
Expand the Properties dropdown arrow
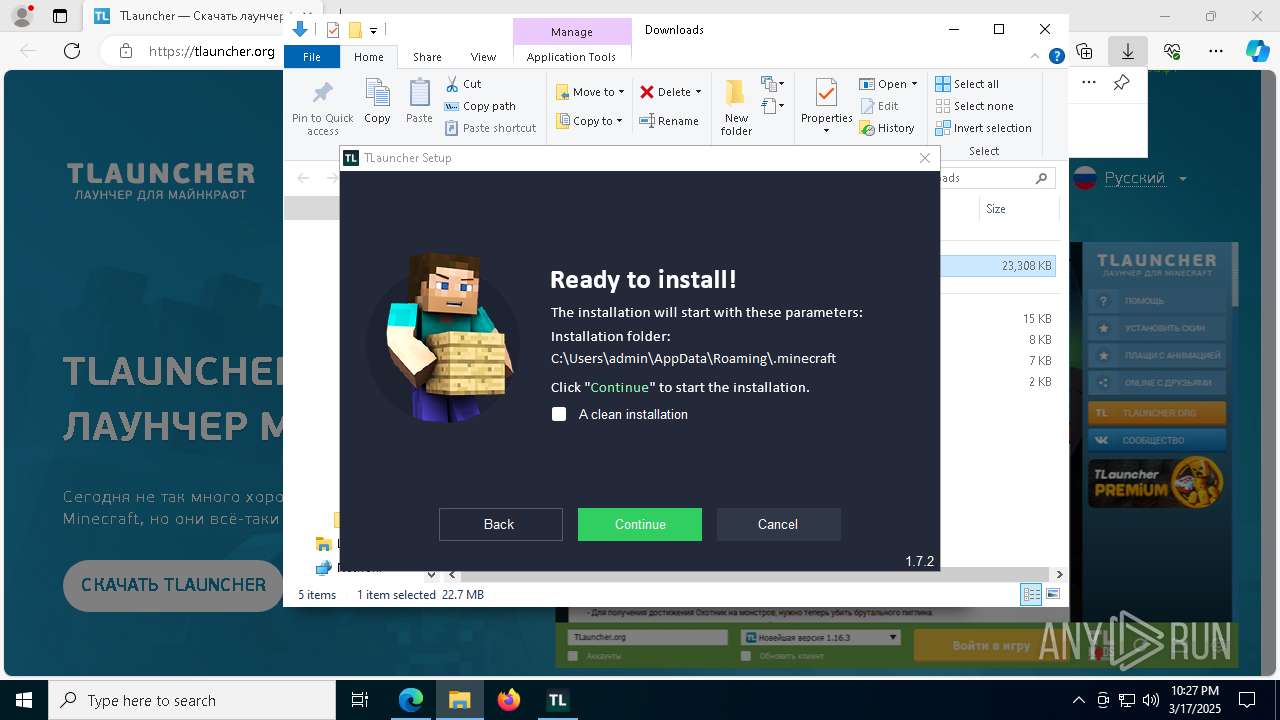coord(826,131)
